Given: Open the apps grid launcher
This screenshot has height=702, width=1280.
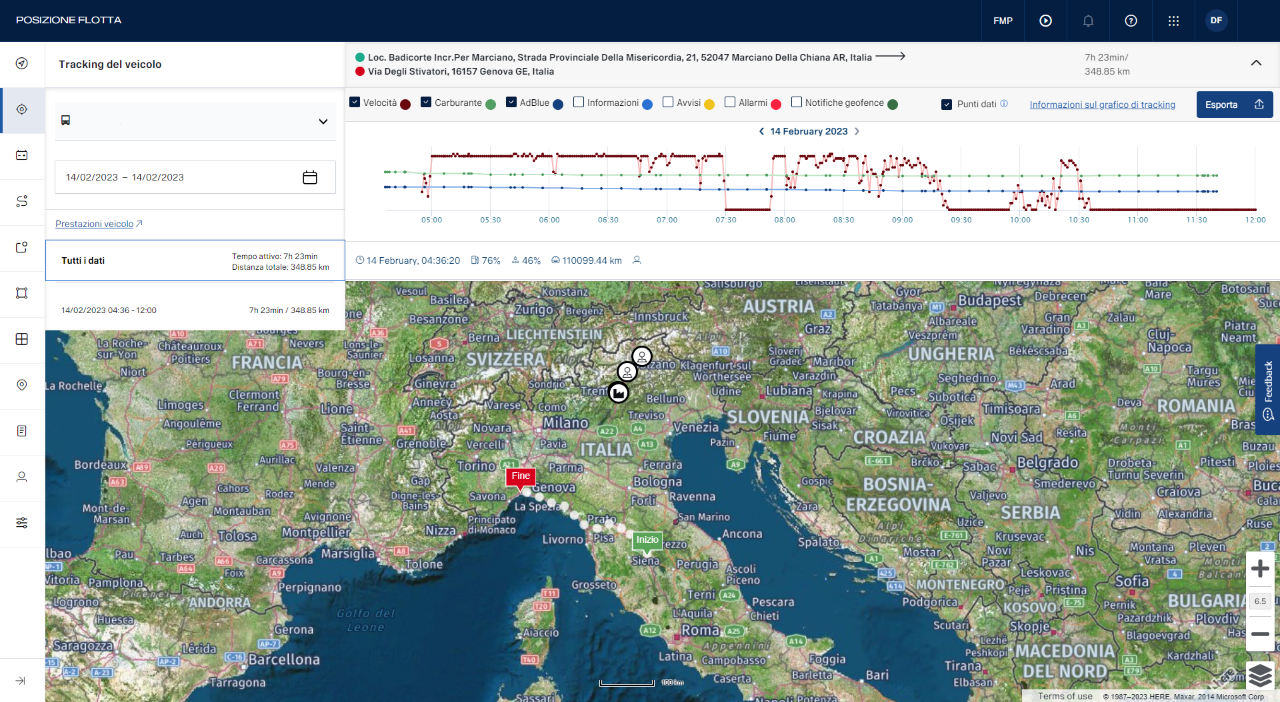Looking at the screenshot, I should [x=1174, y=20].
